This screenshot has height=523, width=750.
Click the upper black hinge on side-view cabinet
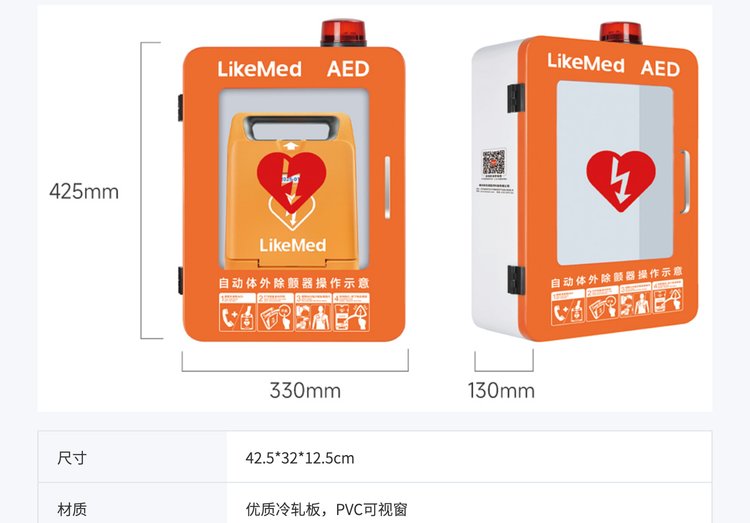tap(516, 98)
